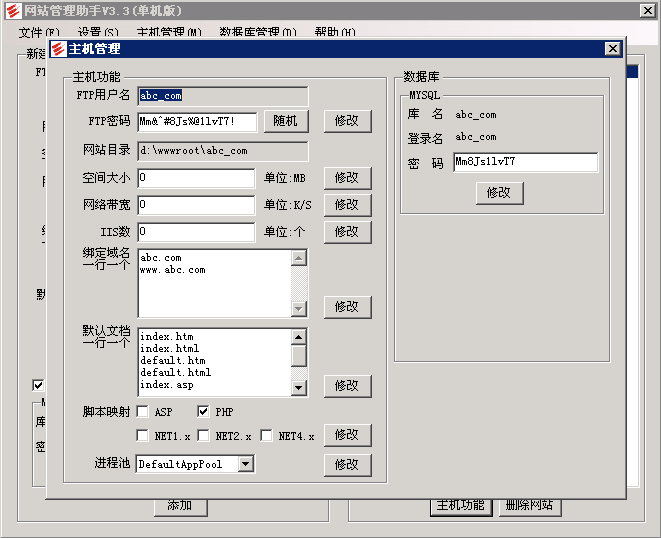The image size is (661, 538).
Task: Click up arrow of 默认文档 scrollbar
Action: point(298,337)
